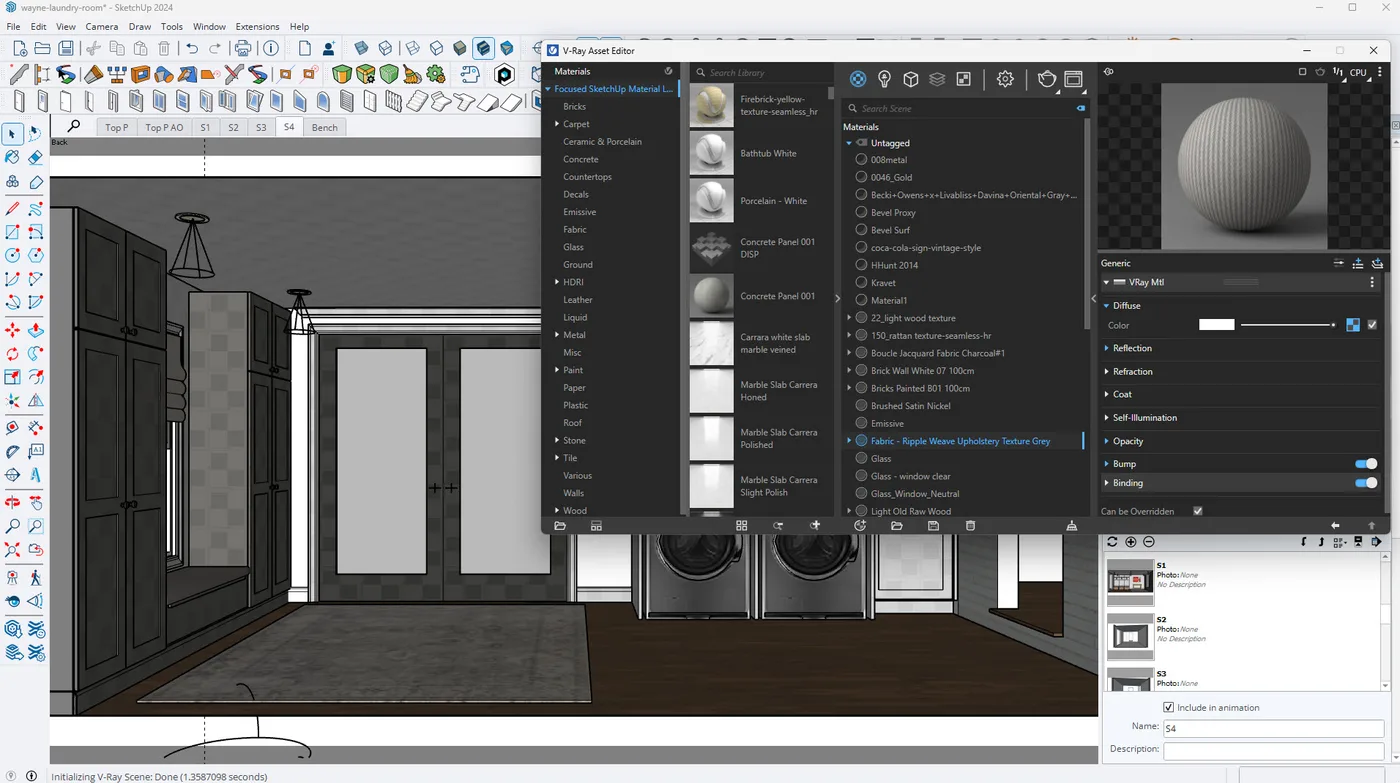Viewport: 1400px width, 783px height.
Task: Open the Geometries panel in V-Ray Asset Editor
Action: pos(911,77)
